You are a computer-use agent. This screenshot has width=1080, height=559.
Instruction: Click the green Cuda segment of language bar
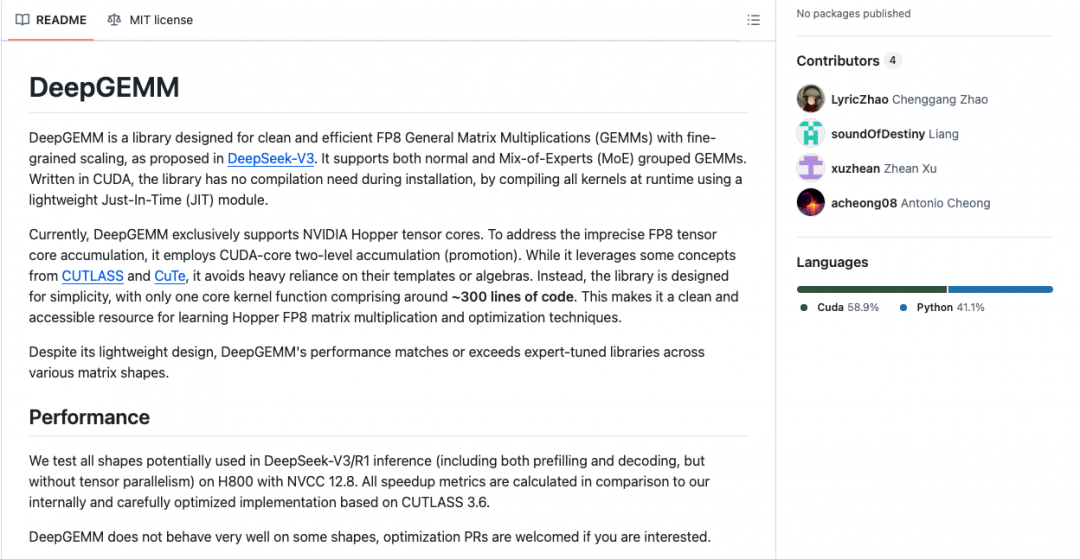[x=871, y=289]
